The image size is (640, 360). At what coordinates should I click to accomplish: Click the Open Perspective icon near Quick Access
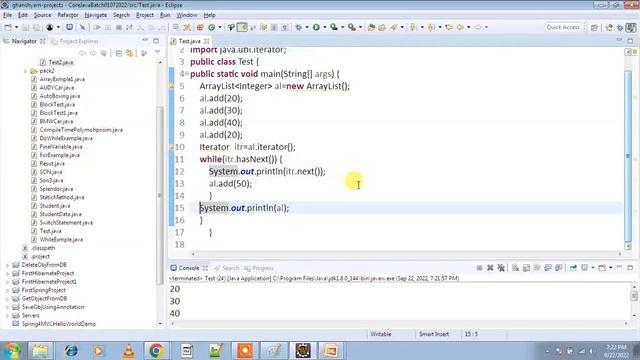point(594,27)
